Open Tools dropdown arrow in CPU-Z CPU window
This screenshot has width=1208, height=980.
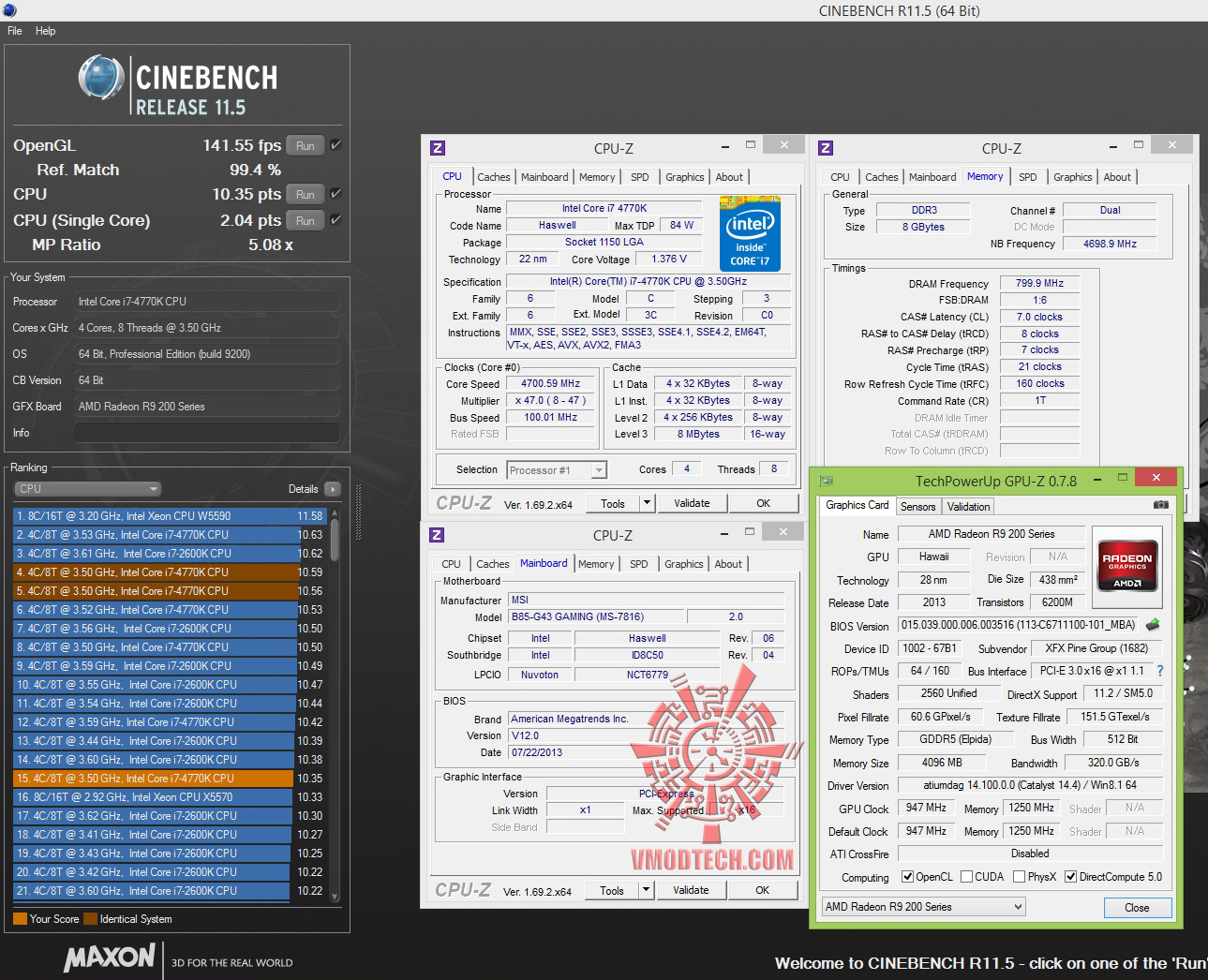(647, 503)
